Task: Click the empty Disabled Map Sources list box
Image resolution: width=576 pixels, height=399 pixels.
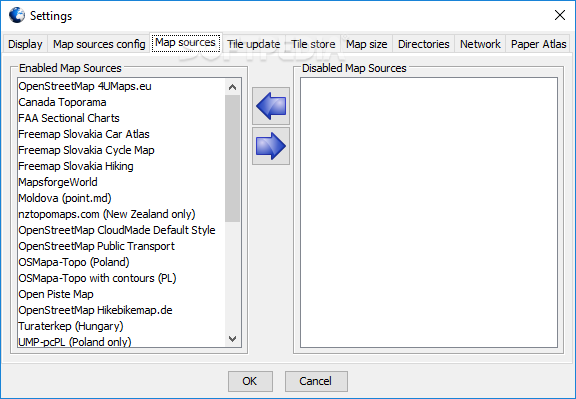Action: pos(429,212)
